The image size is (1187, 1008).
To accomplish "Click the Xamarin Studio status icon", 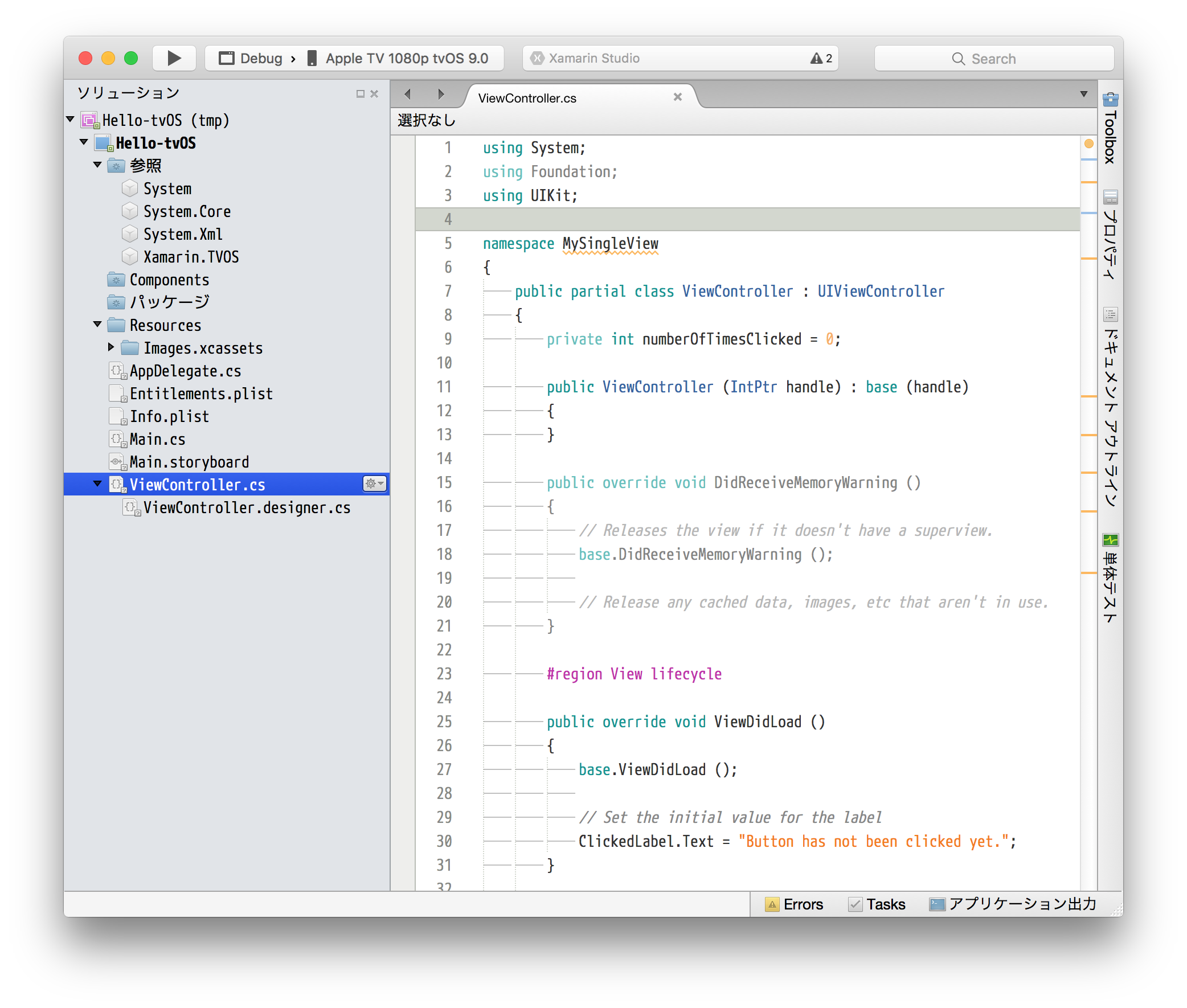I will pos(537,58).
